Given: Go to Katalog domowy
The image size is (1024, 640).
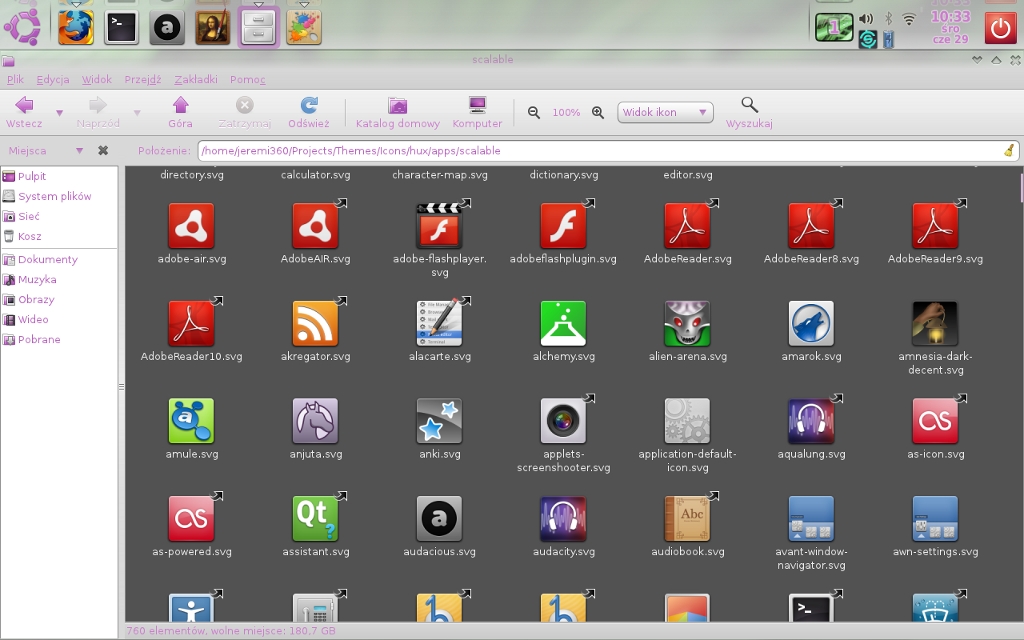Looking at the screenshot, I should (x=398, y=112).
